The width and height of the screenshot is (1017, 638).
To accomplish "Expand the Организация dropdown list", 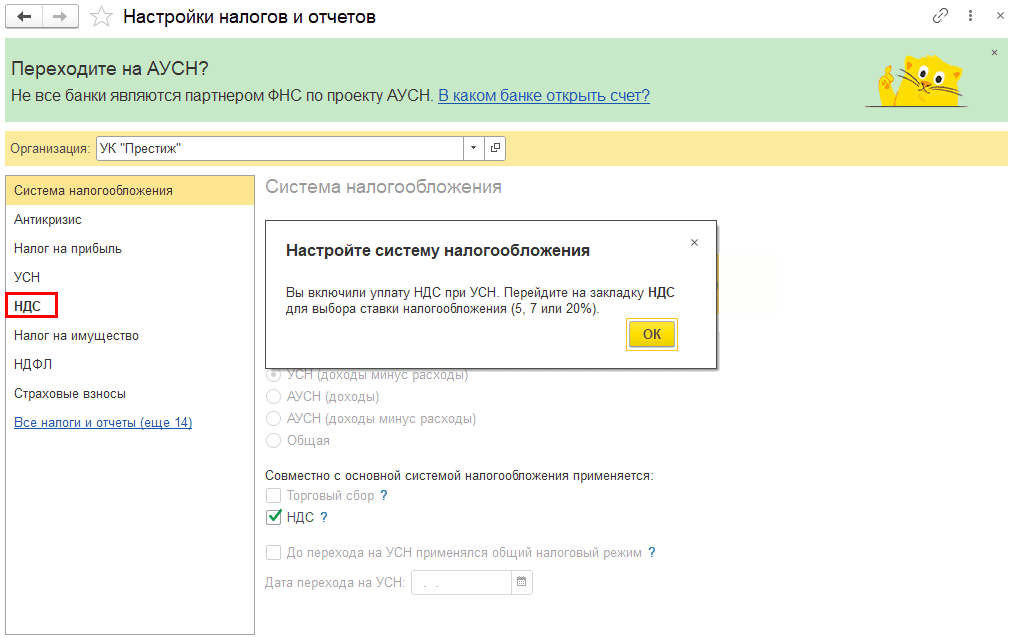I will (x=473, y=148).
